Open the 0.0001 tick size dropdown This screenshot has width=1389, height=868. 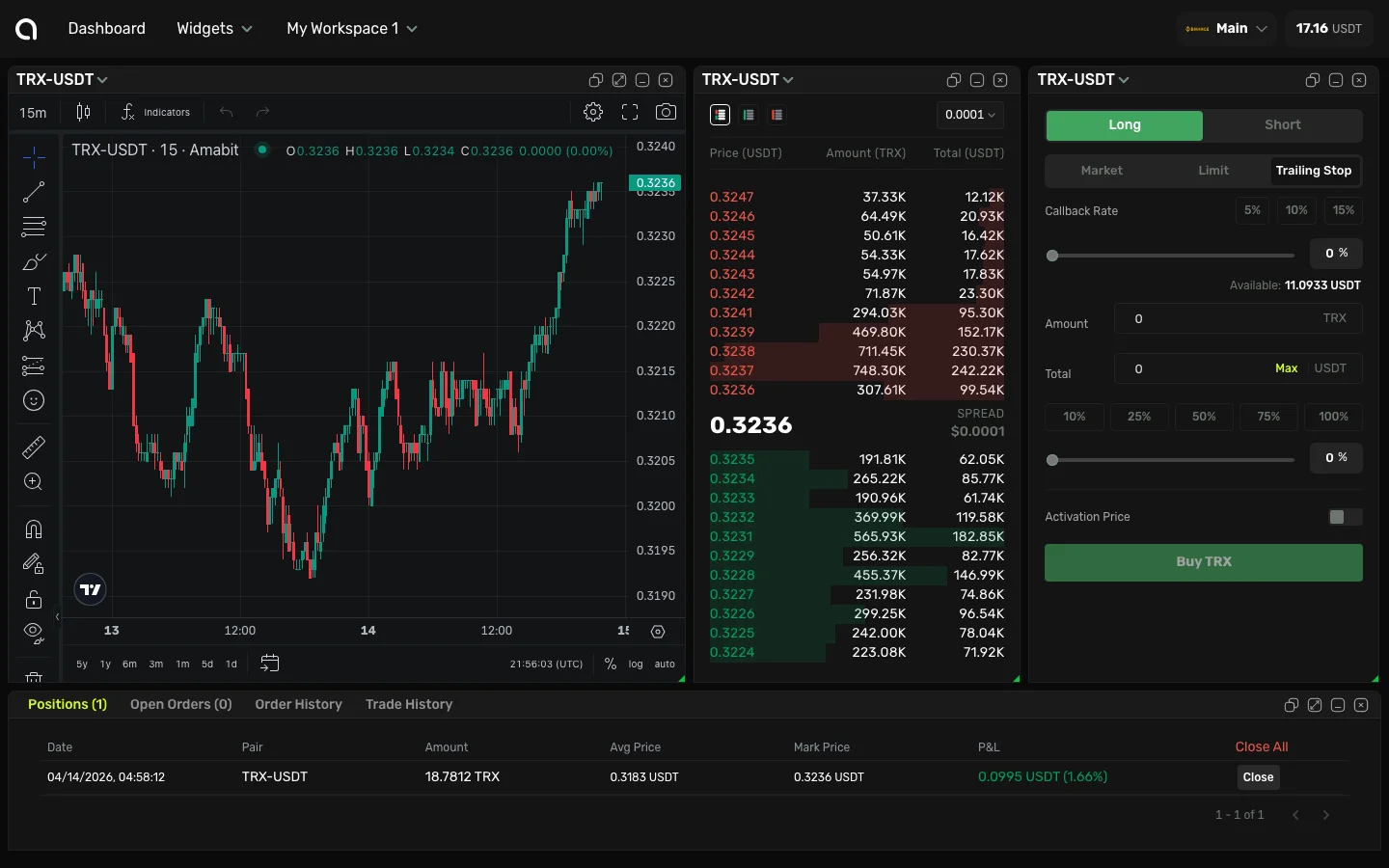[969, 115]
